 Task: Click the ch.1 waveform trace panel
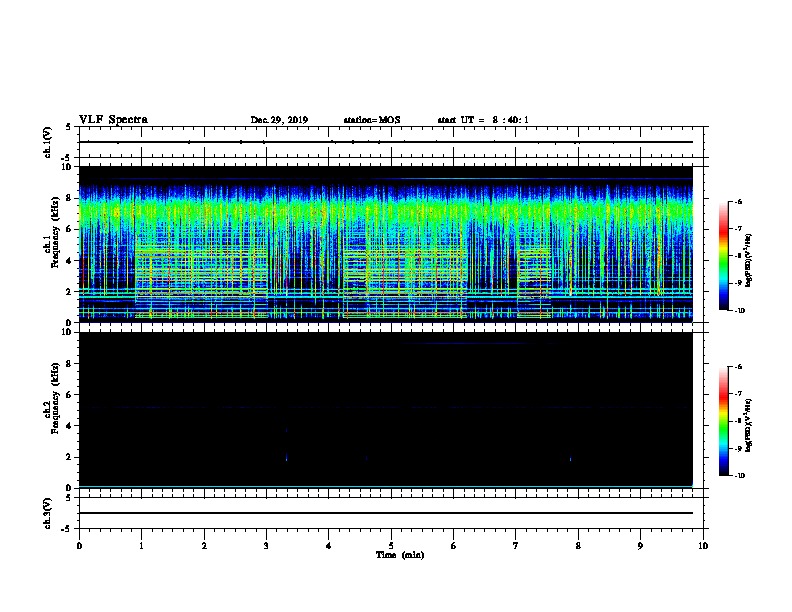[391, 142]
